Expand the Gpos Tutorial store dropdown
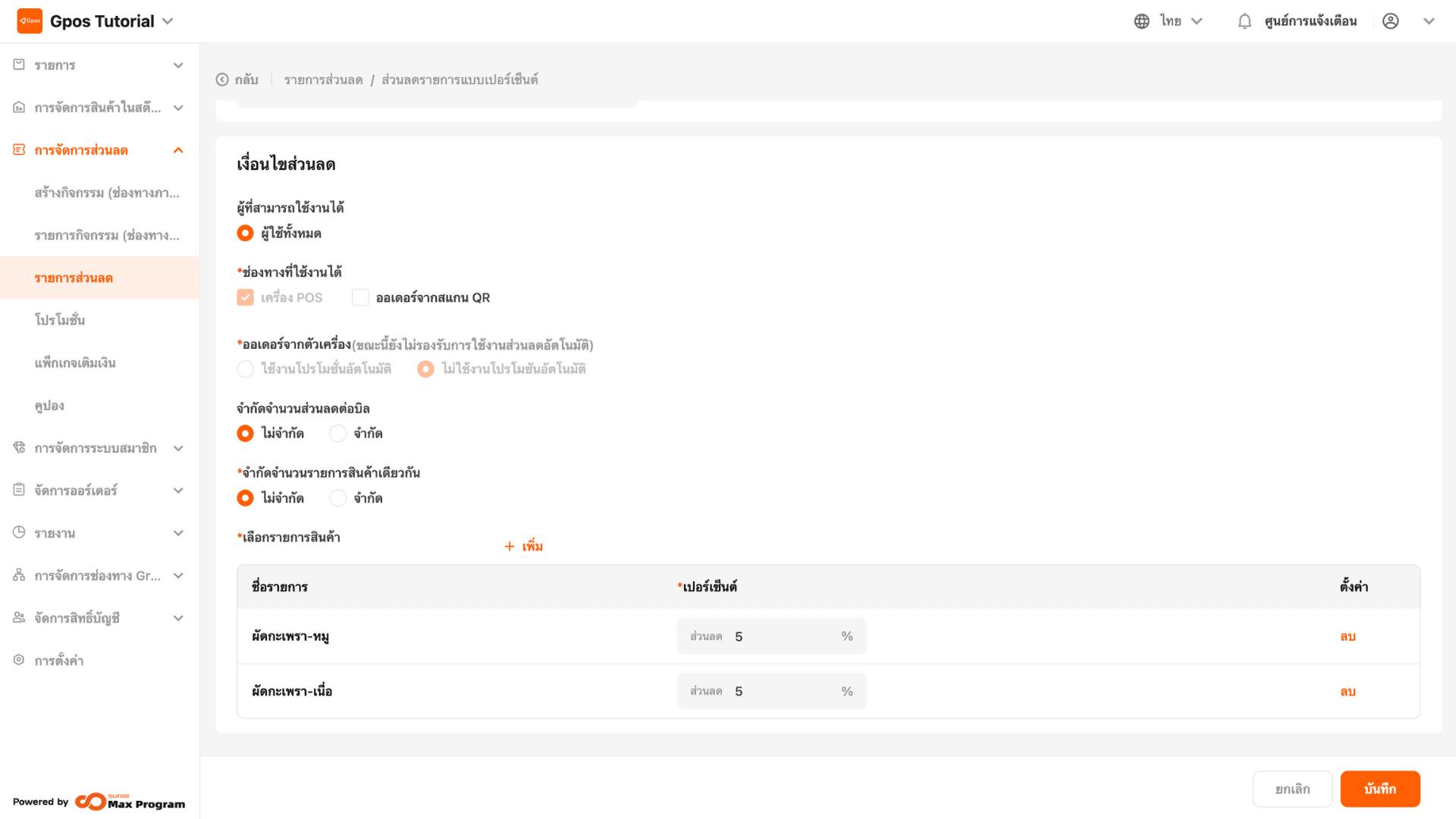This screenshot has width=1456, height=819. tap(168, 21)
